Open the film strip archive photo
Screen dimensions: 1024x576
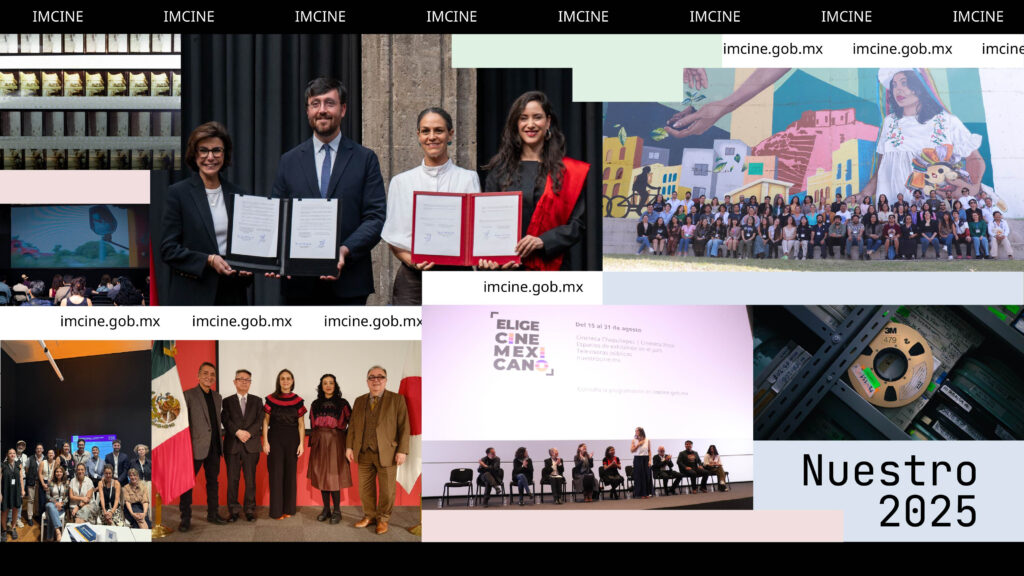click(x=90, y=100)
